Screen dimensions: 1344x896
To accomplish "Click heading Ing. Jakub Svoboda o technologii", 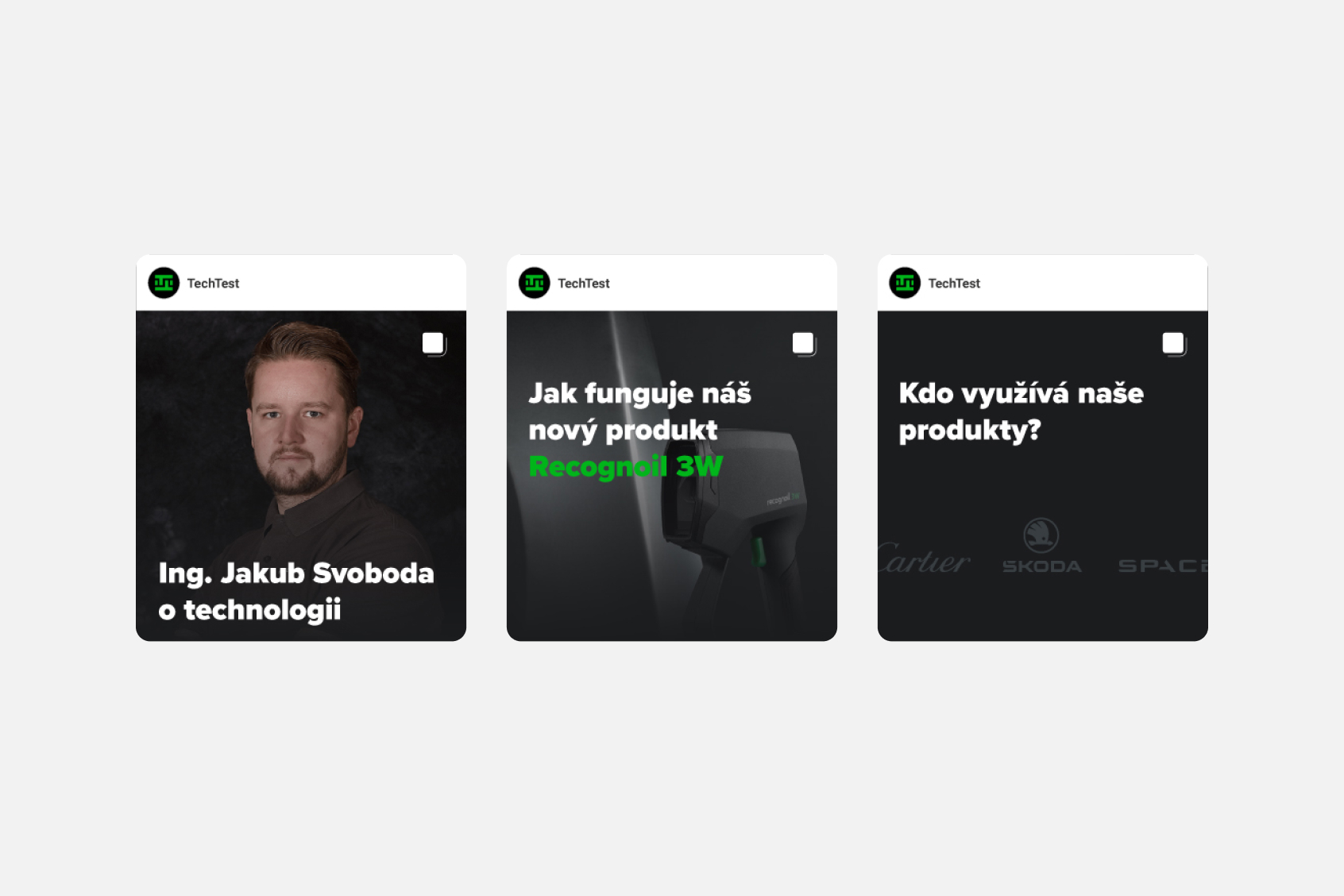I will 296,592.
